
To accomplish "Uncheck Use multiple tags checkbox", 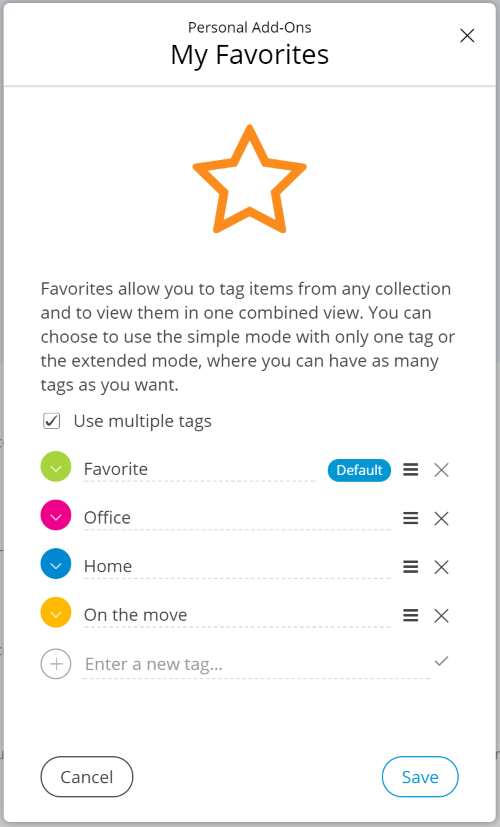I will [x=52, y=421].
